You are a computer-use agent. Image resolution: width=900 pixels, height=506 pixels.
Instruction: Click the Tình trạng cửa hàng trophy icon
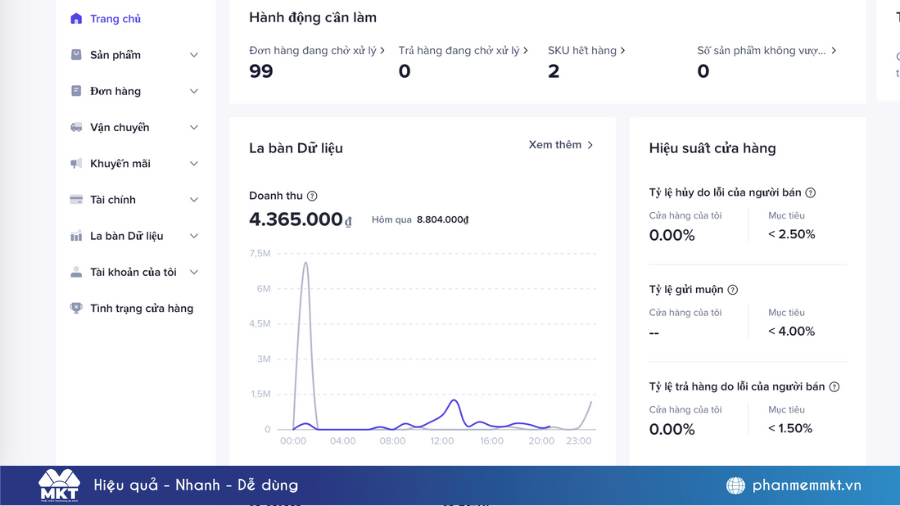click(x=76, y=308)
